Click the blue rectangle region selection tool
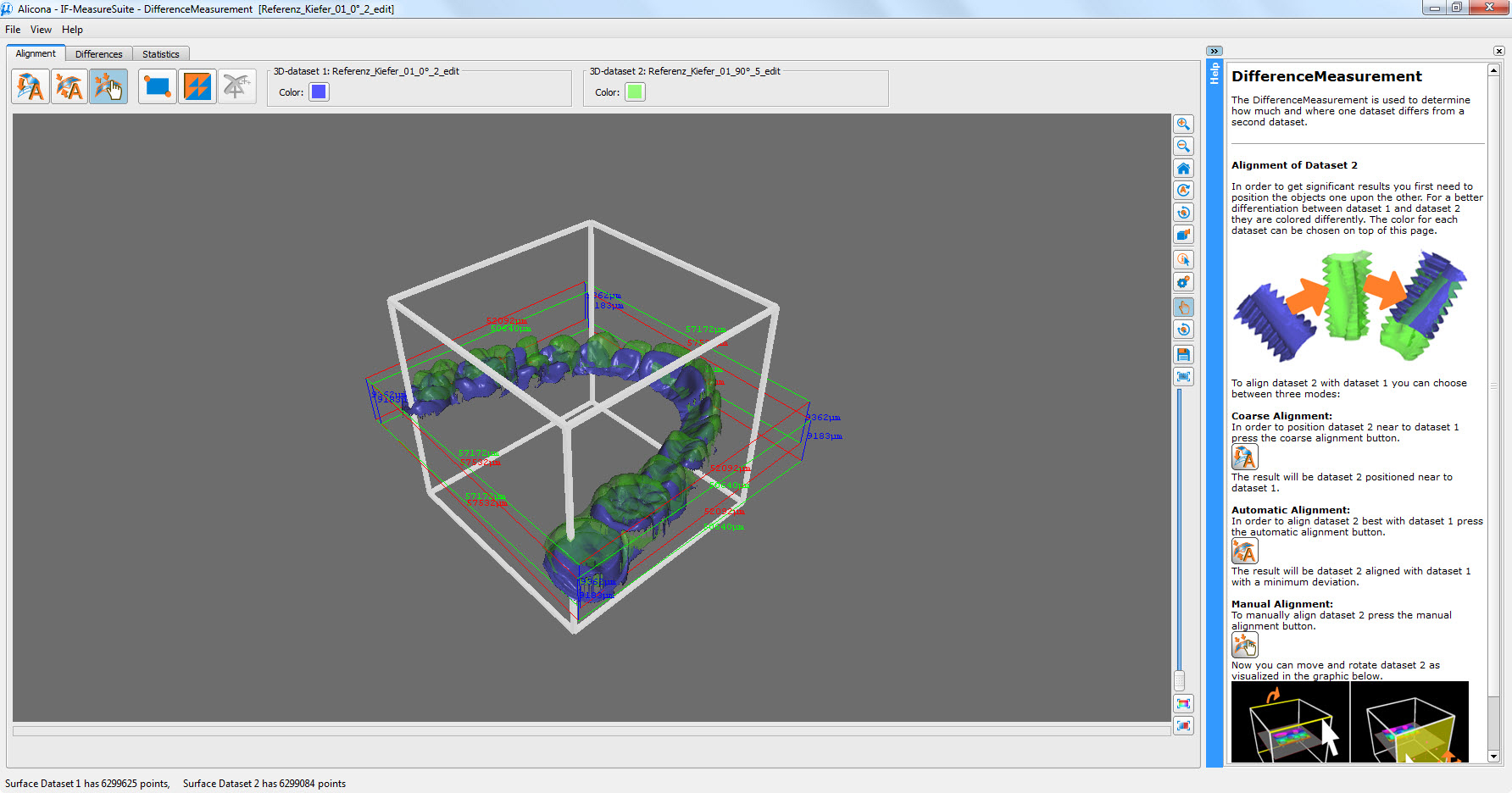The height and width of the screenshot is (793, 1512). pyautogui.click(x=158, y=86)
